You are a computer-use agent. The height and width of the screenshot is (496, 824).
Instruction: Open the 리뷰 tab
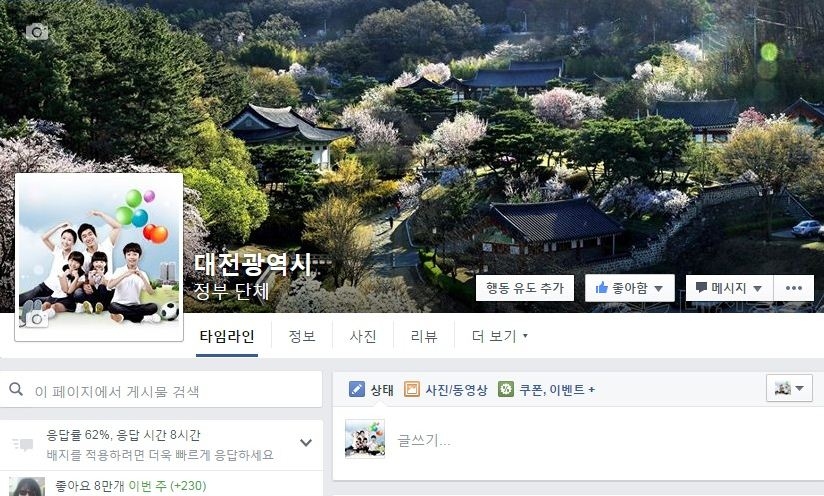pyautogui.click(x=424, y=336)
